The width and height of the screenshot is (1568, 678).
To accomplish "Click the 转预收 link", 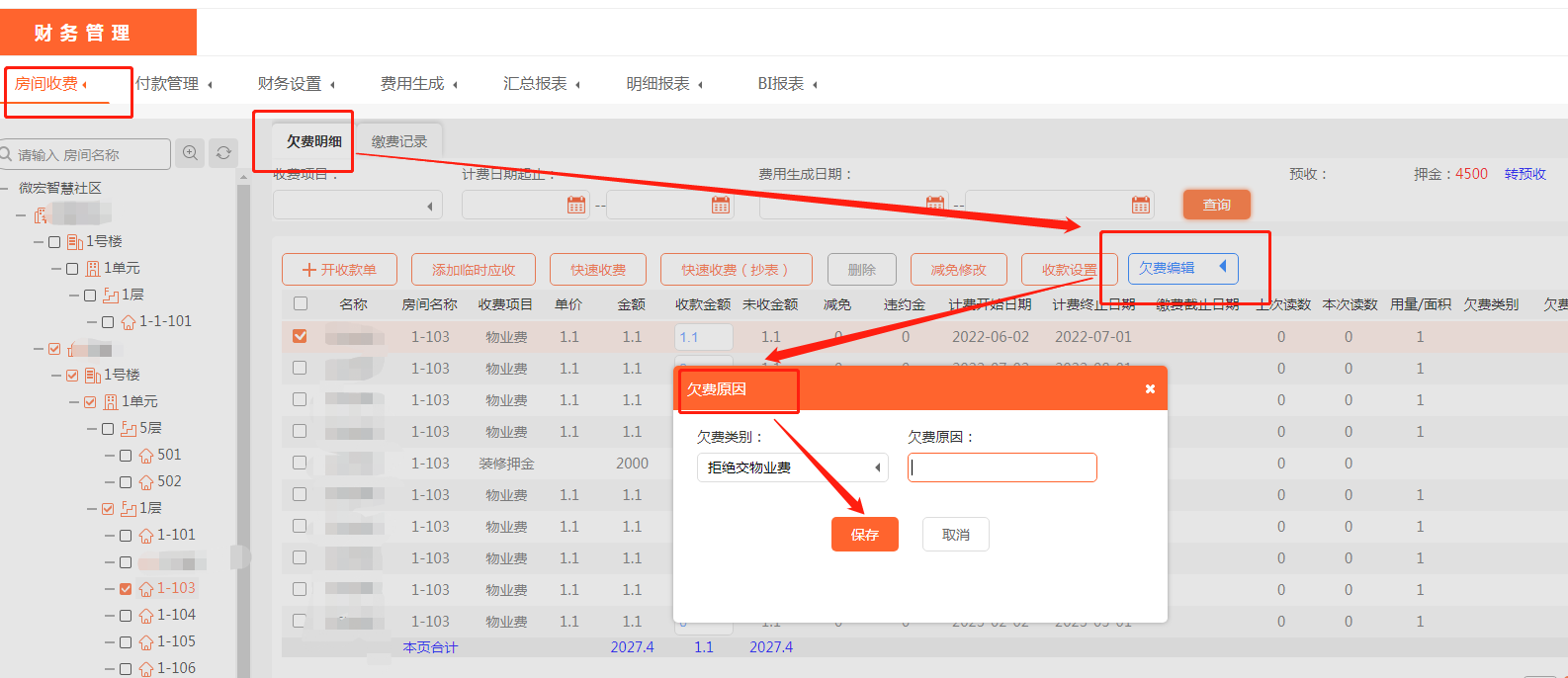I will tap(1524, 174).
